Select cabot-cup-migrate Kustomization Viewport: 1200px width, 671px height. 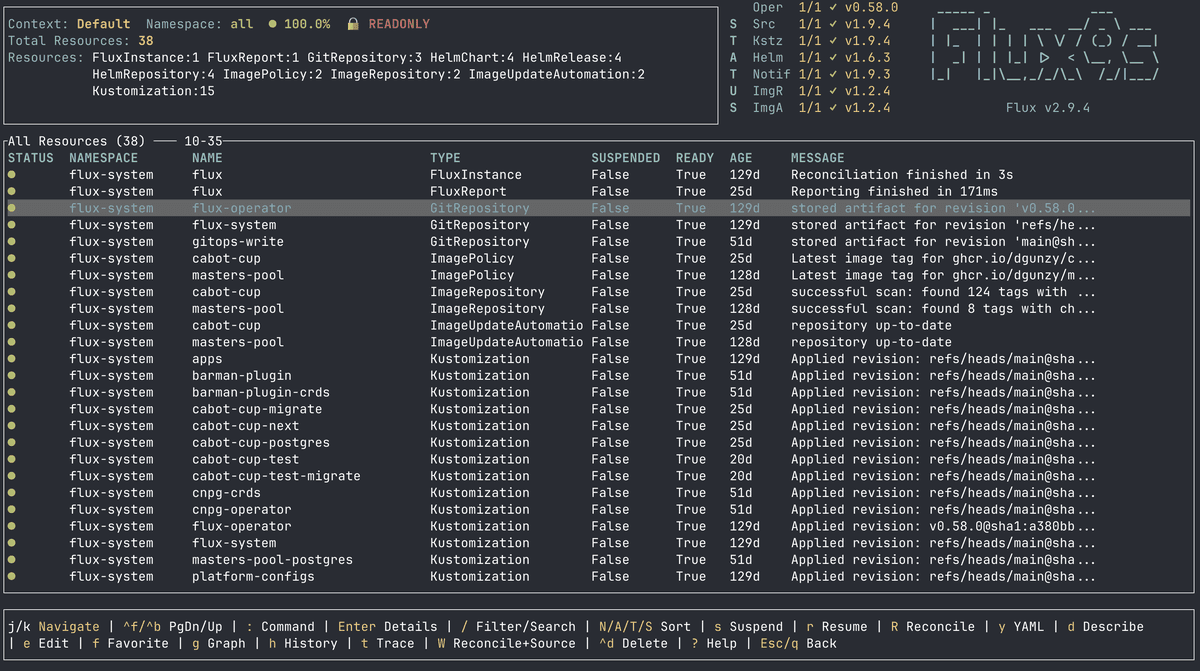[257, 409]
